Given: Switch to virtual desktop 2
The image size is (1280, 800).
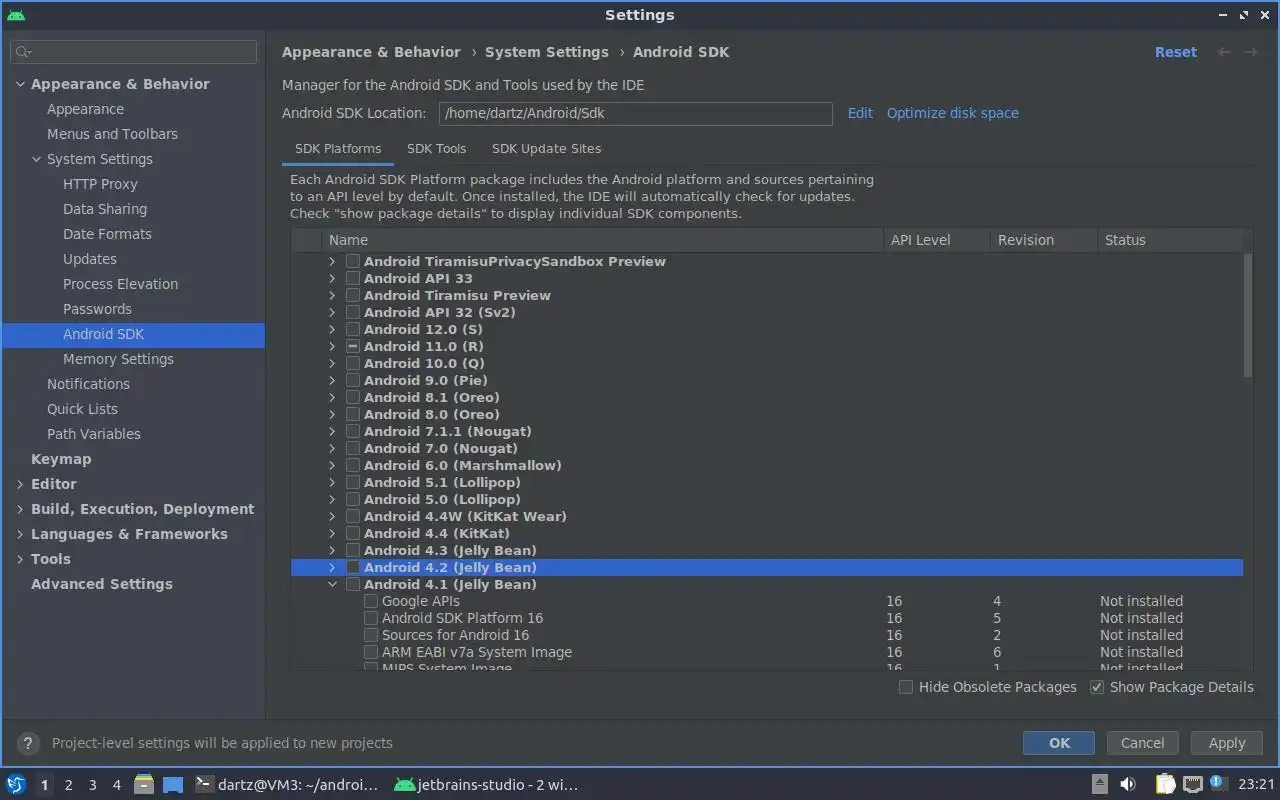Looking at the screenshot, I should [68, 785].
